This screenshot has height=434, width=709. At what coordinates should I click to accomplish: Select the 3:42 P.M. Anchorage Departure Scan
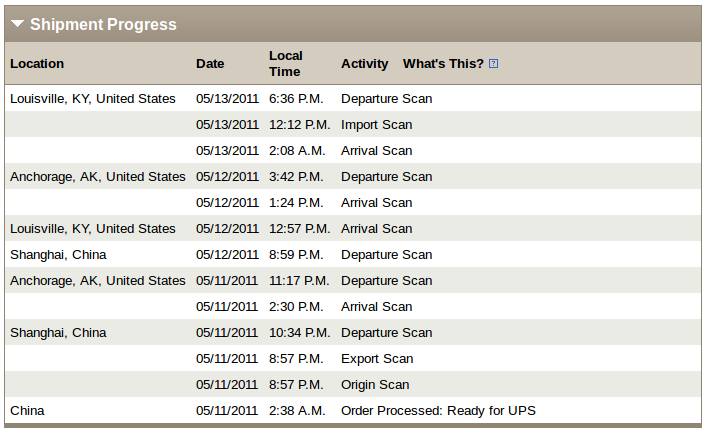(353, 176)
